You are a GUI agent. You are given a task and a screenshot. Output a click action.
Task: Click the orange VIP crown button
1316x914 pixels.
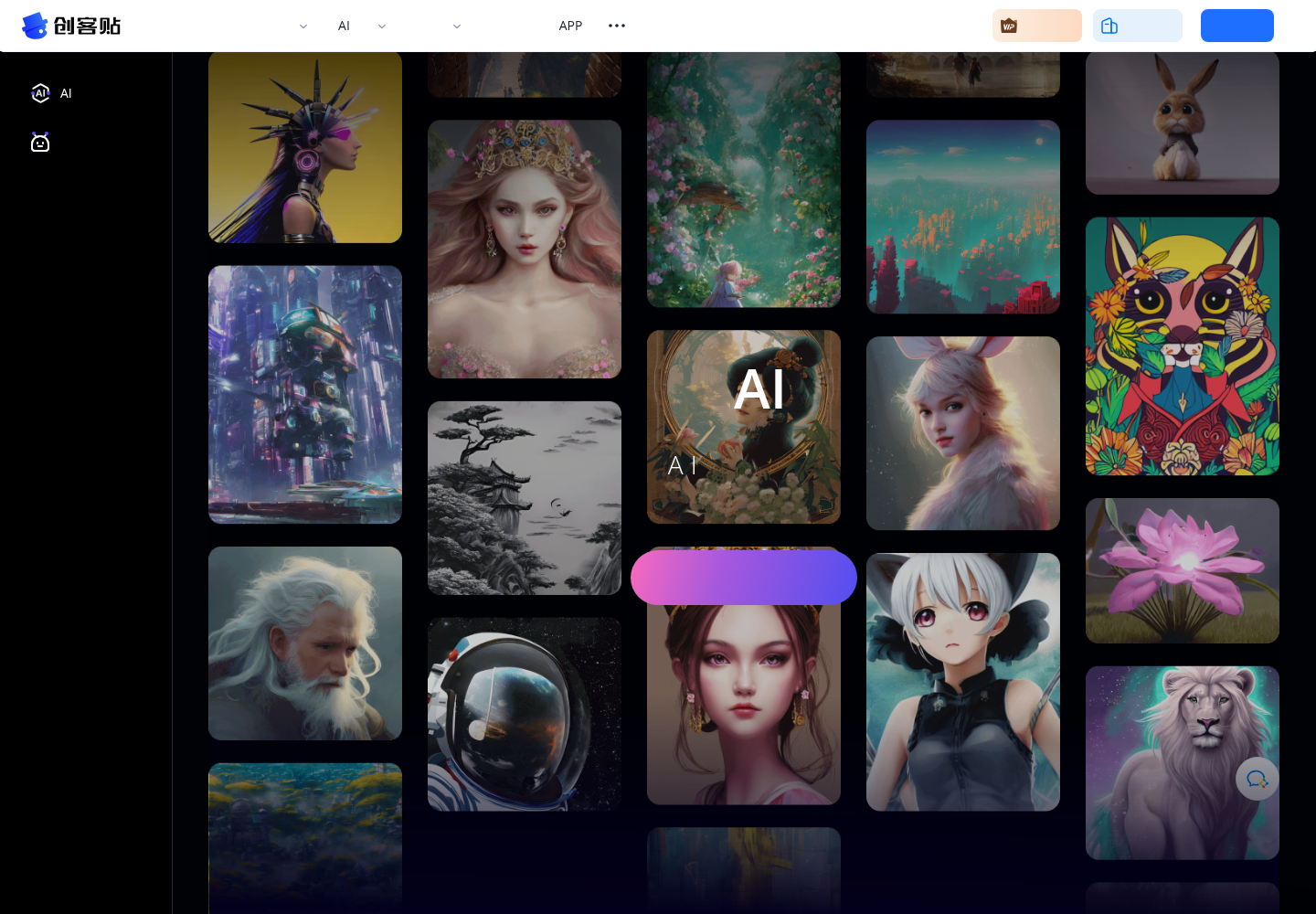[x=1037, y=26]
